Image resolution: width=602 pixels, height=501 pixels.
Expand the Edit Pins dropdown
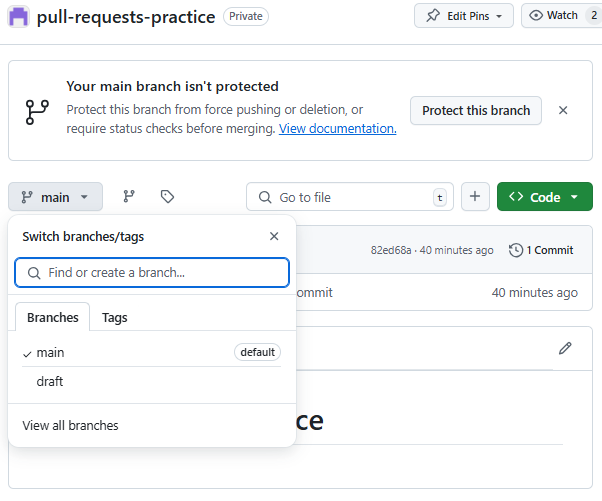(x=464, y=16)
